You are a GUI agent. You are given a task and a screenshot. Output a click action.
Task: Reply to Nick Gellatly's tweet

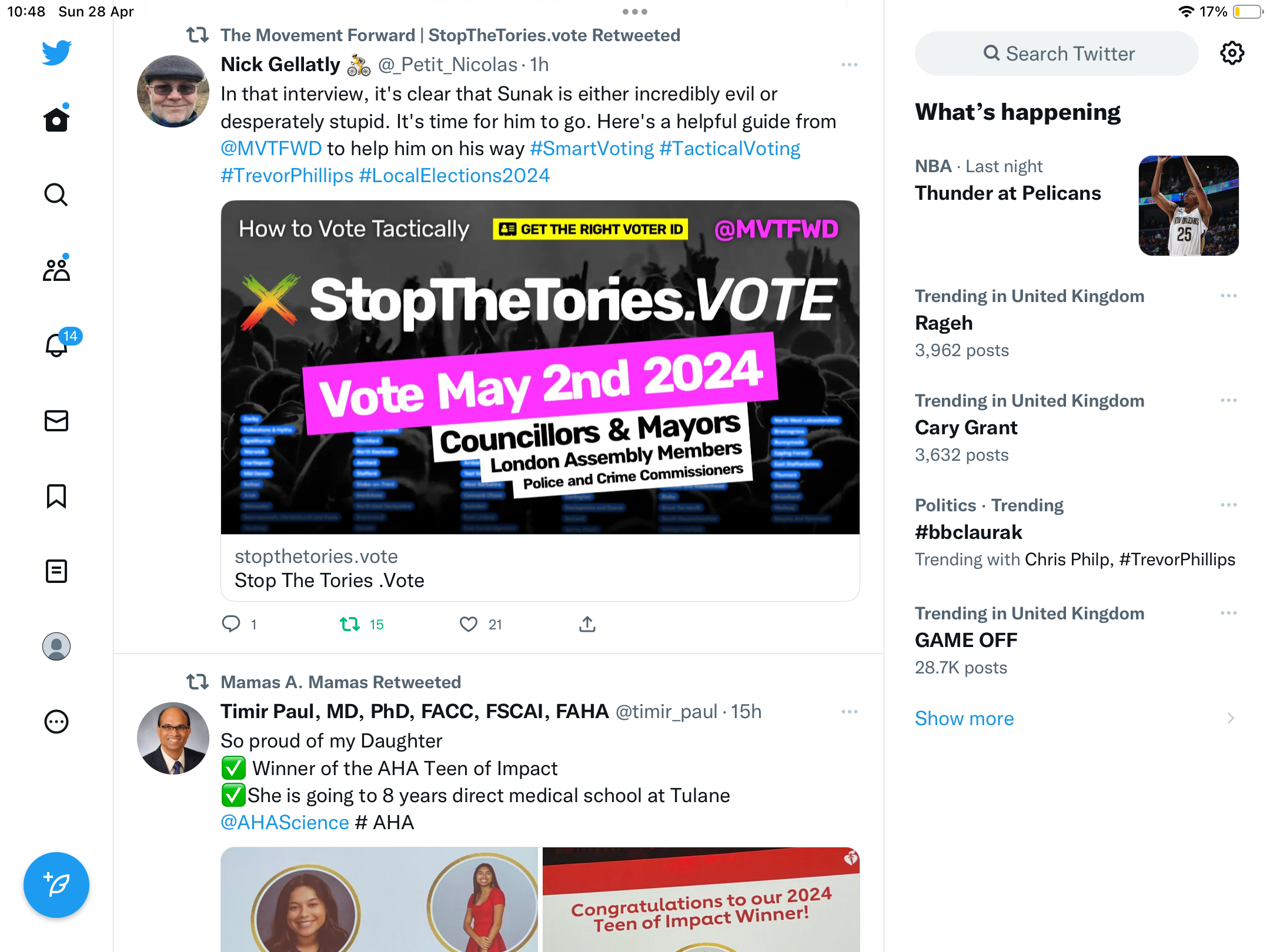click(x=231, y=624)
